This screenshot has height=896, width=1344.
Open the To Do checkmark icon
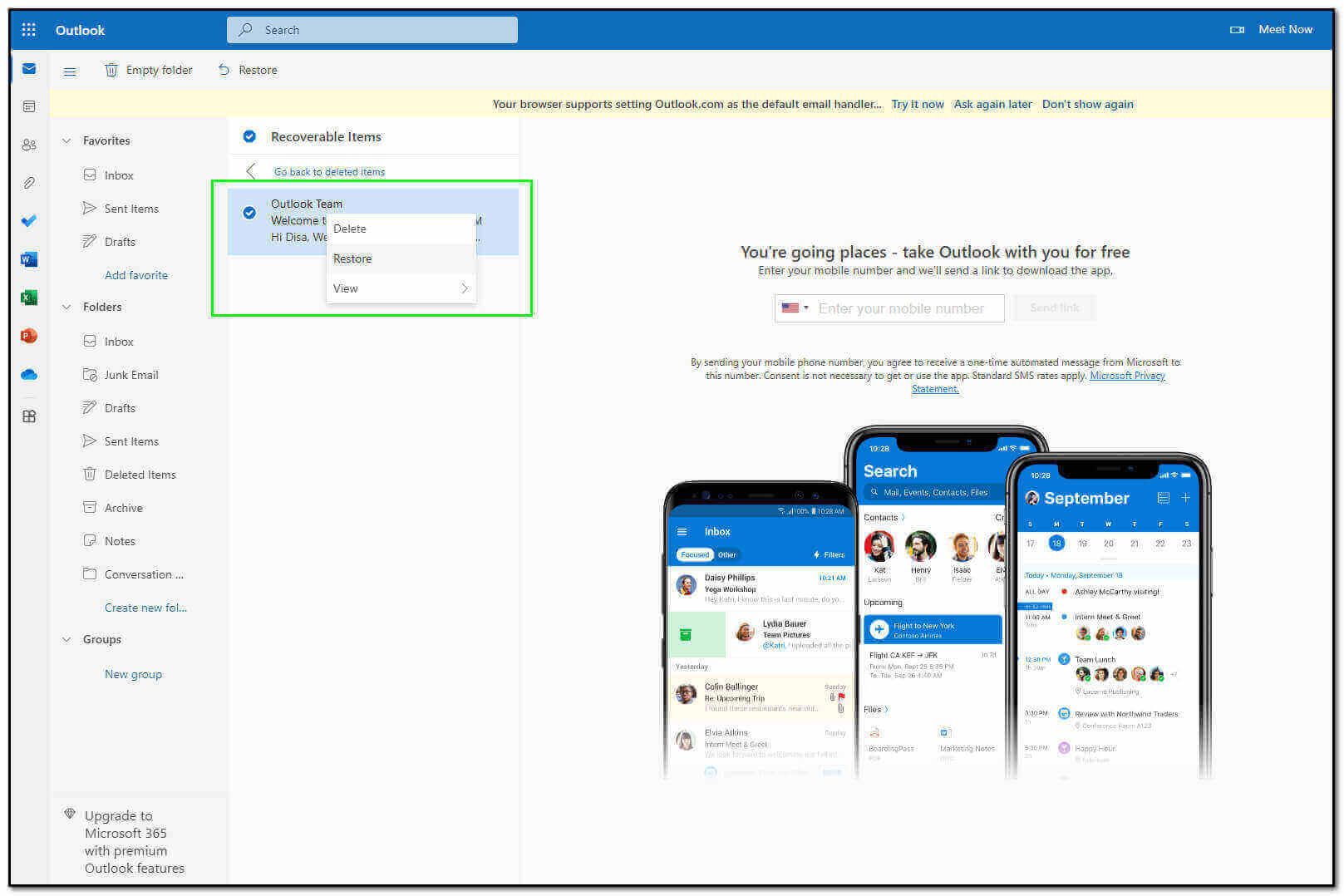click(29, 221)
